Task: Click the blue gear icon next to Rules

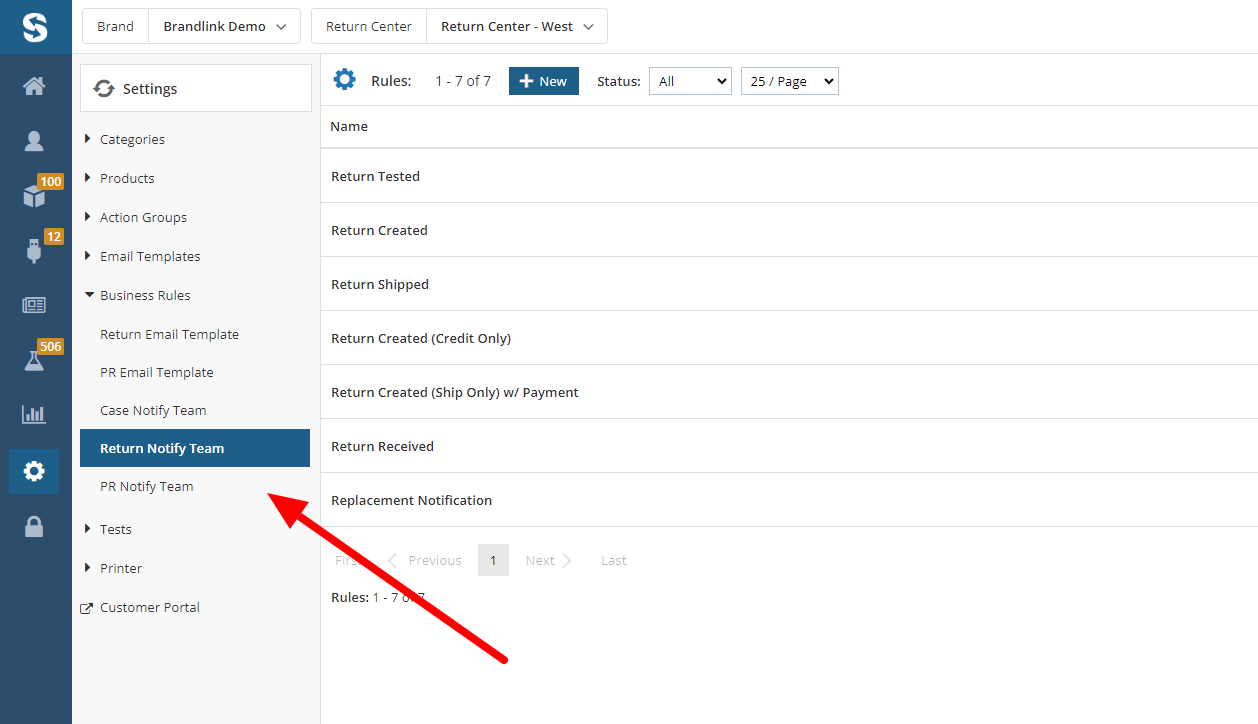Action: (344, 80)
